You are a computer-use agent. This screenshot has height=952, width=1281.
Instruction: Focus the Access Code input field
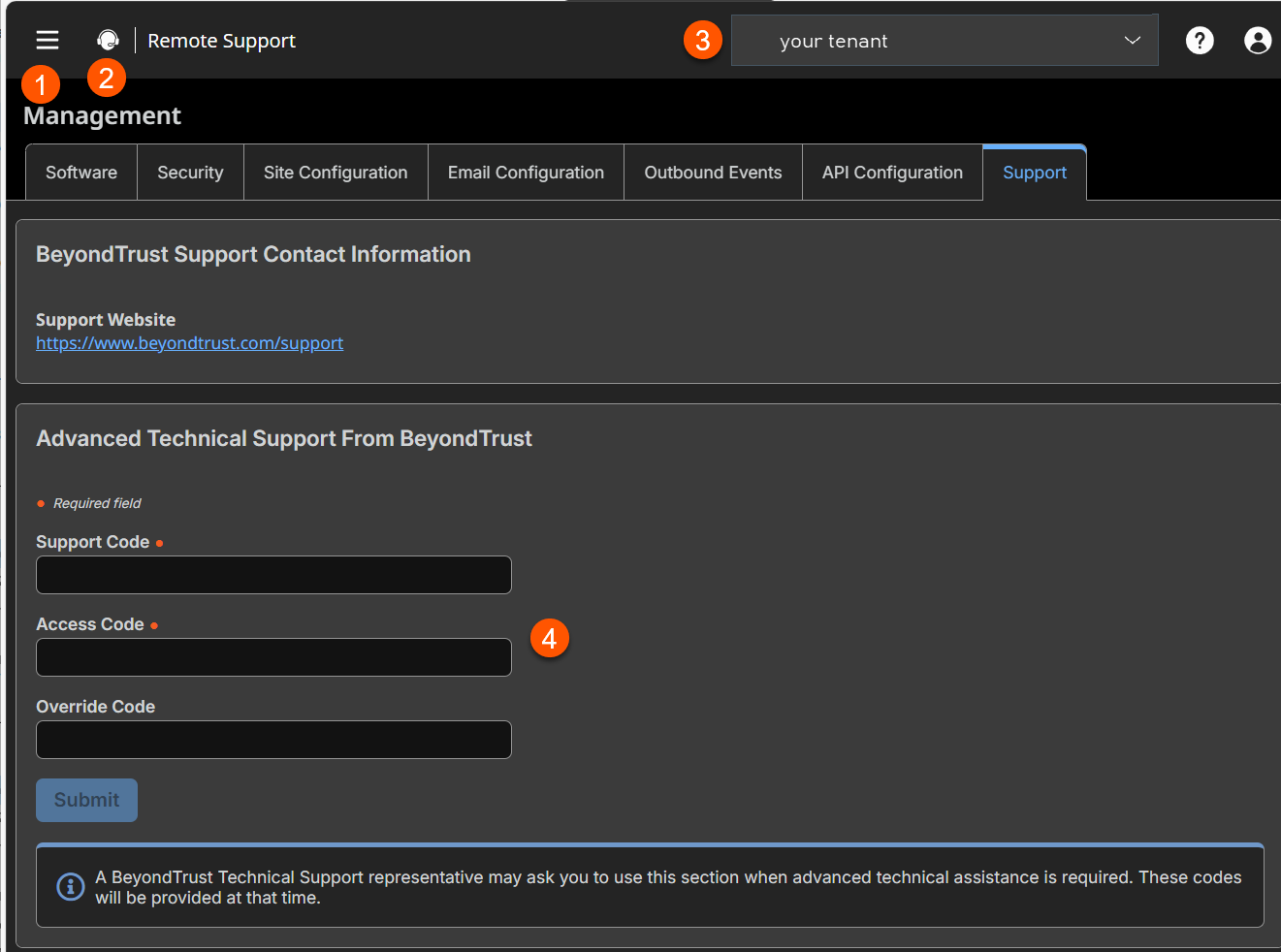coord(273,657)
